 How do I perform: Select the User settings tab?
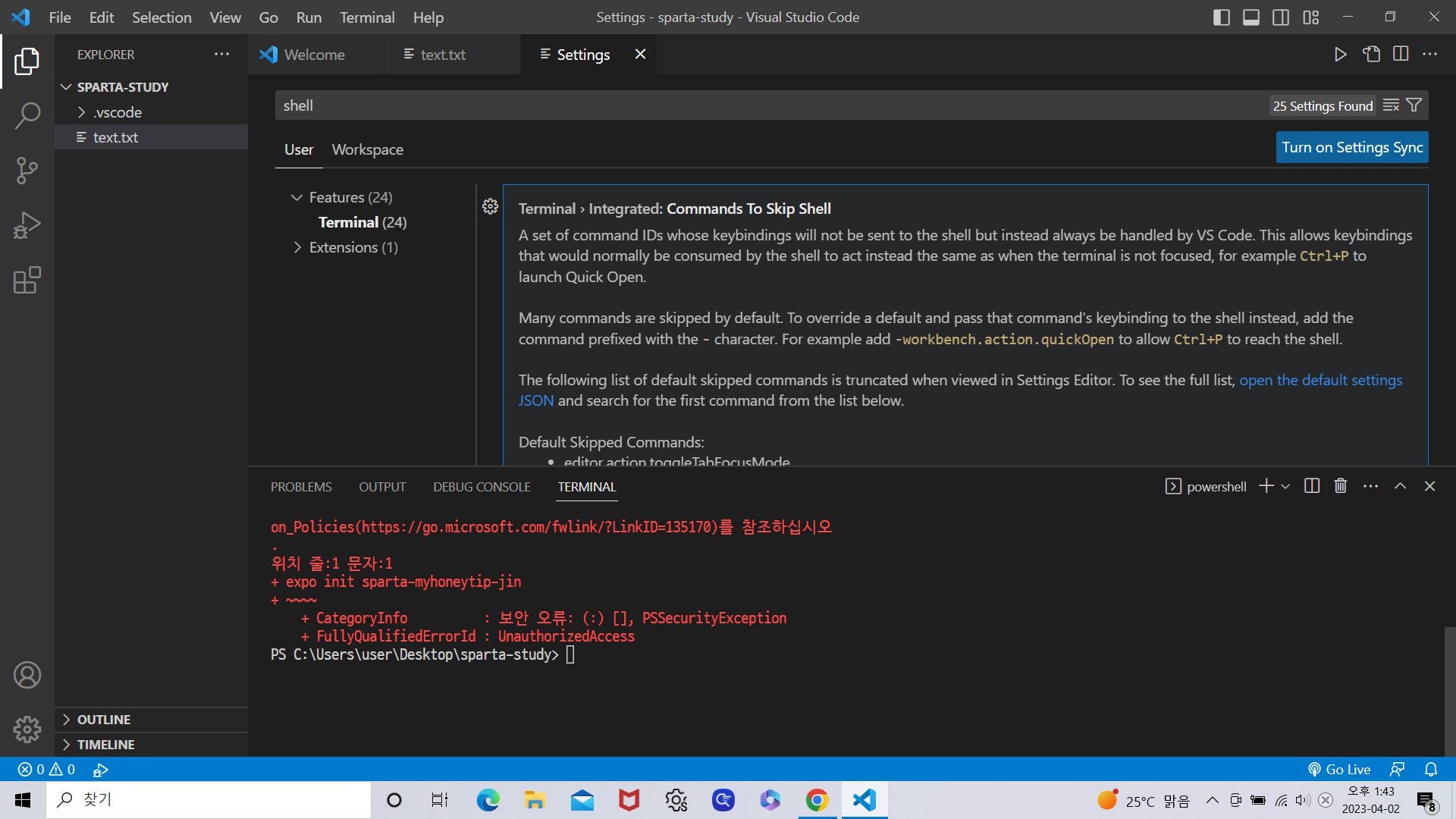coord(299,149)
